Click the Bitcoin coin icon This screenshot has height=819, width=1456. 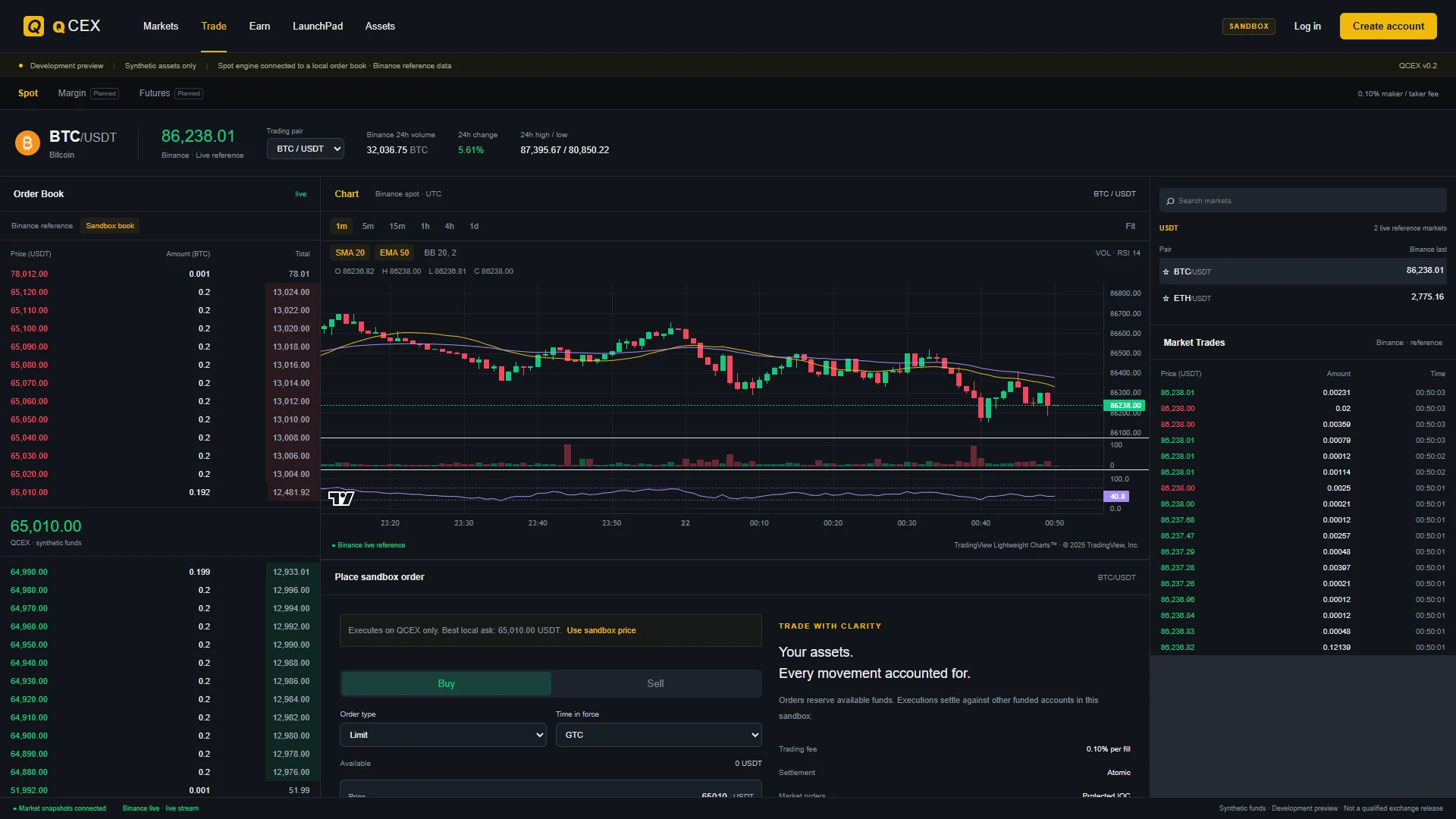27,143
